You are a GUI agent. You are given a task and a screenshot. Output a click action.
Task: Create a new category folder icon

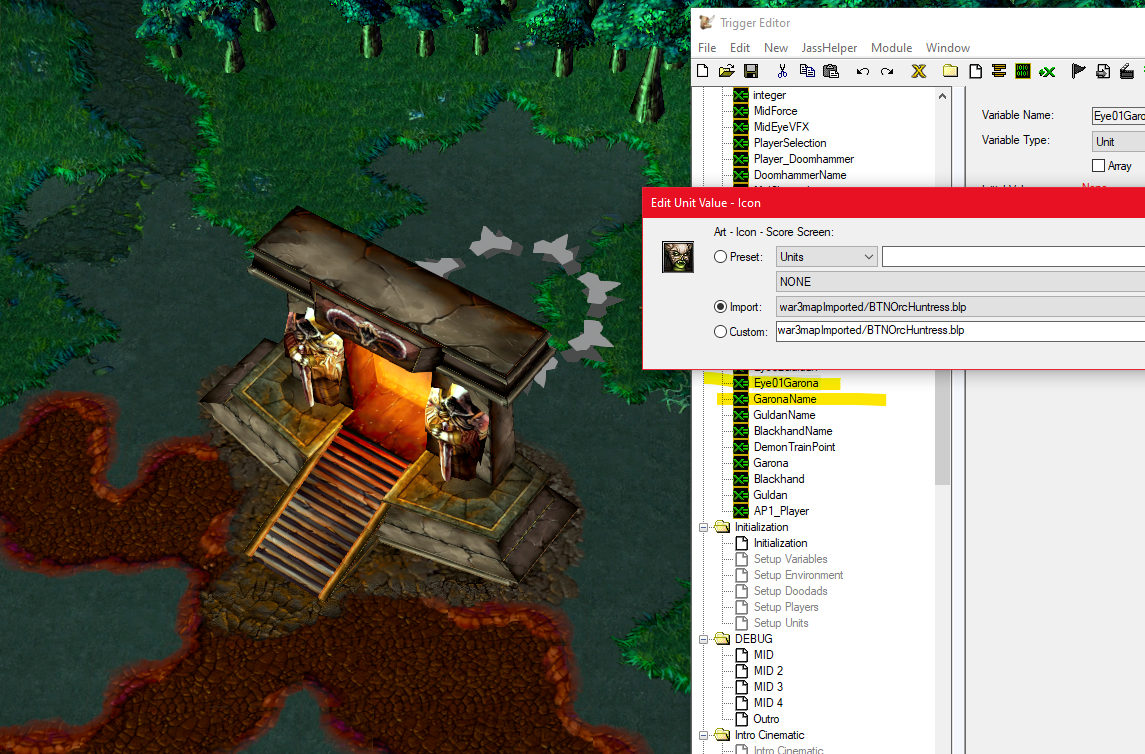[950, 71]
